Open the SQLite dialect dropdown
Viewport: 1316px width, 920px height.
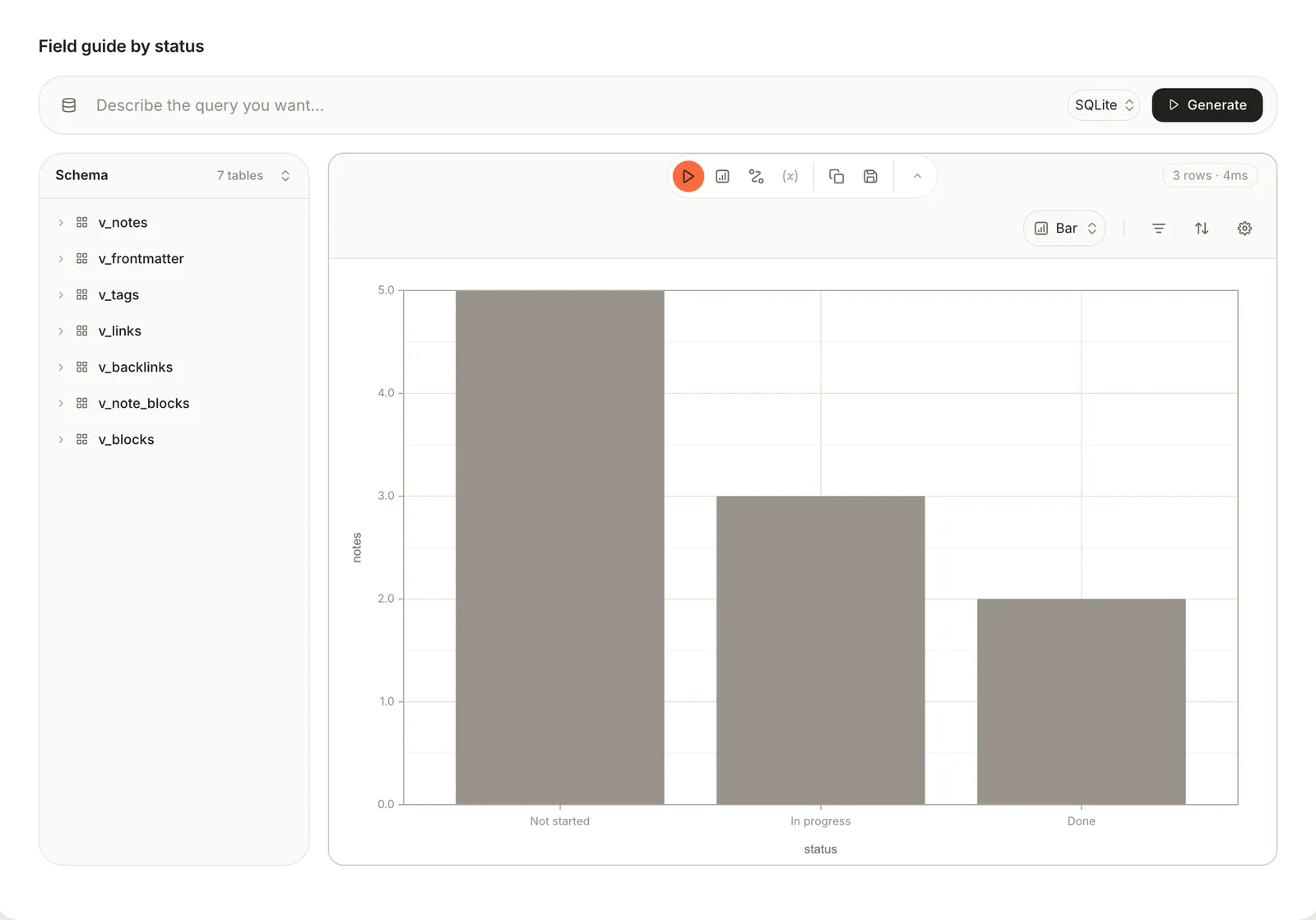1104,105
